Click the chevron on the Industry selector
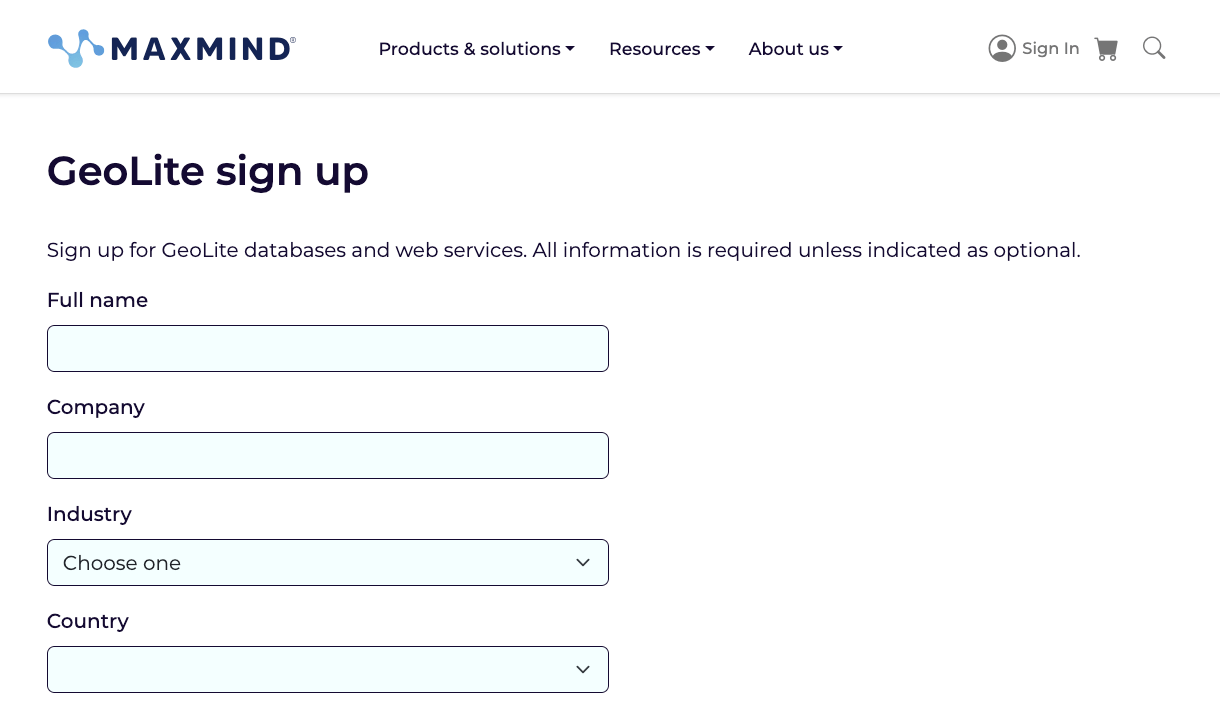This screenshot has height=707, width=1220. coord(583,562)
